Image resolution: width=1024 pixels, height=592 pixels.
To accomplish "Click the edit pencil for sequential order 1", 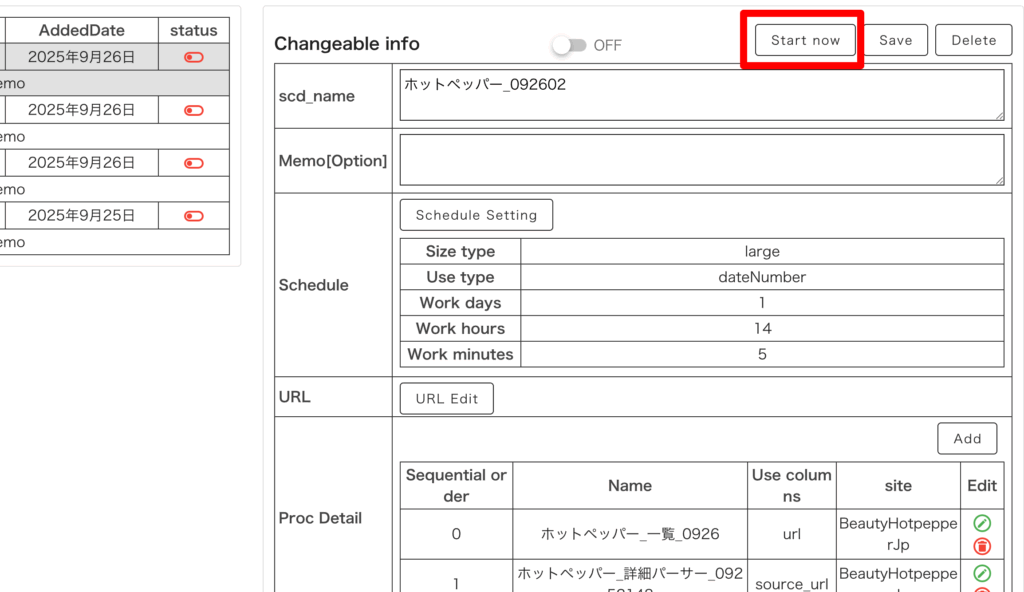I will (982, 573).
